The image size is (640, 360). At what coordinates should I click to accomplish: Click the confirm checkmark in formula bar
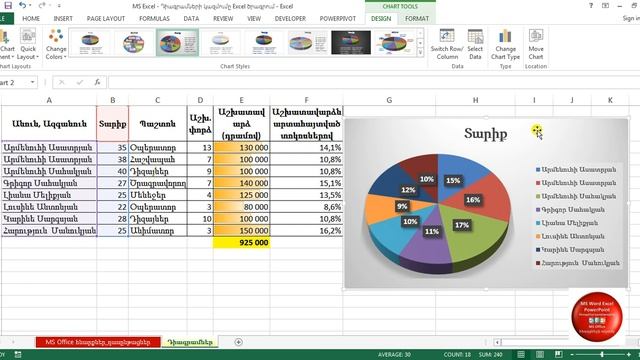click(x=80, y=82)
